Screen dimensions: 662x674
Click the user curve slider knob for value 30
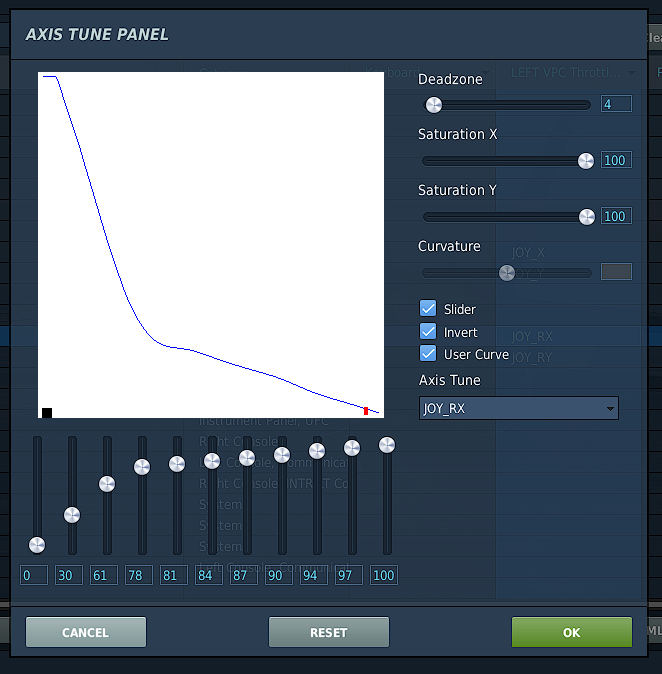click(x=72, y=515)
